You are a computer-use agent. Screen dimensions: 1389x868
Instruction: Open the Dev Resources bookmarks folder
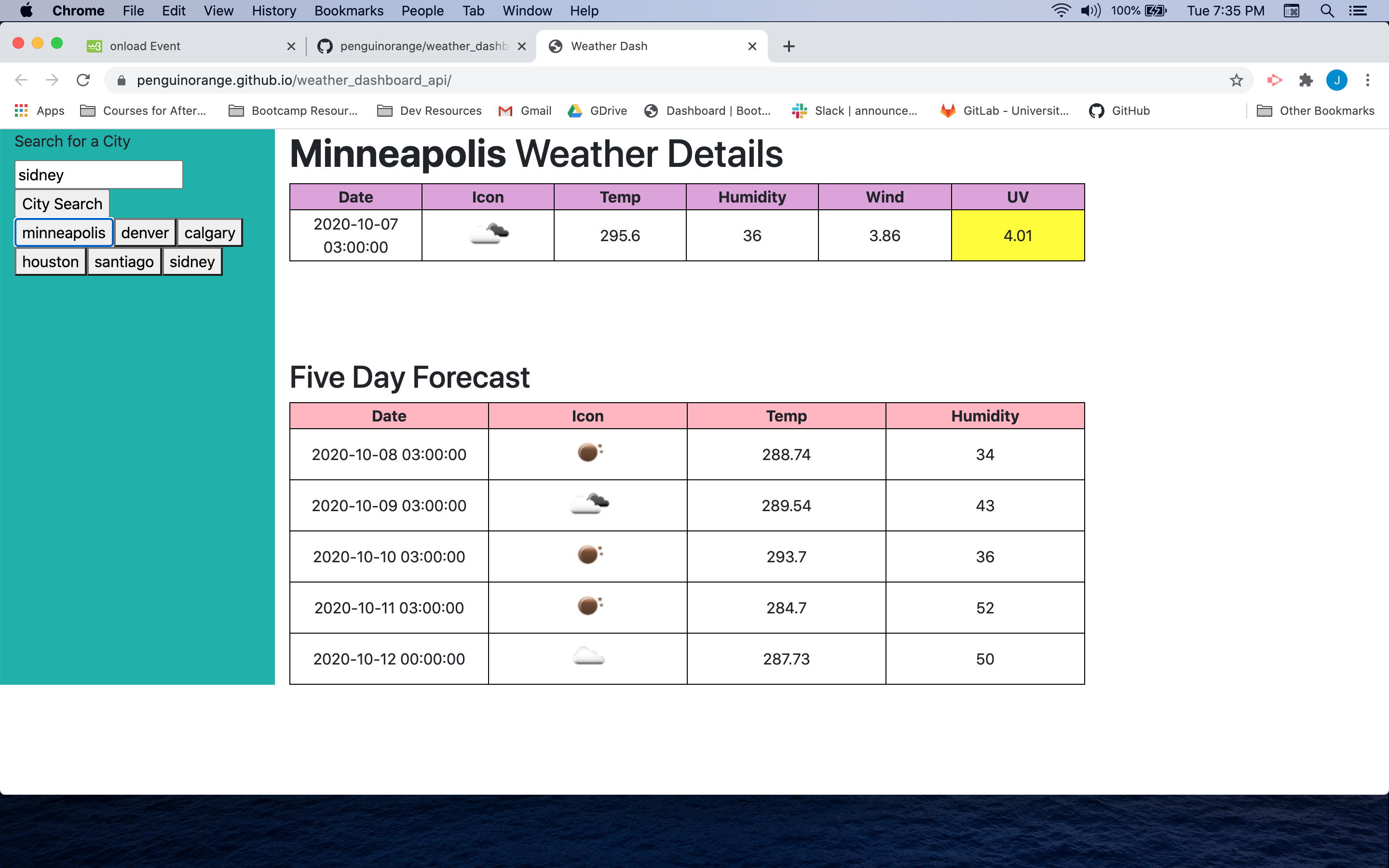(429, 111)
